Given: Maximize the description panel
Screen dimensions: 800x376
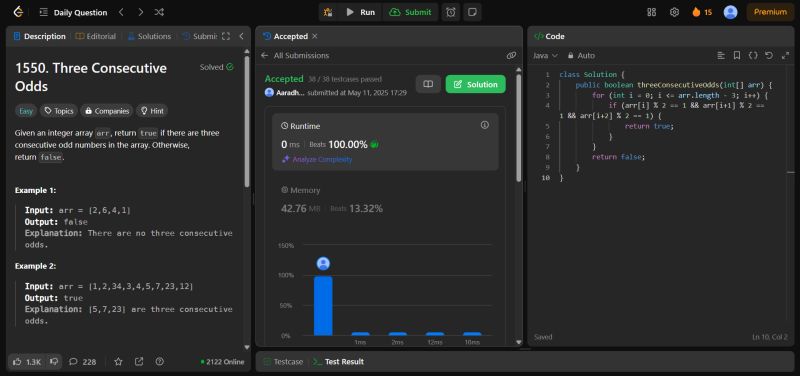Looking at the screenshot, I should (x=226, y=36).
